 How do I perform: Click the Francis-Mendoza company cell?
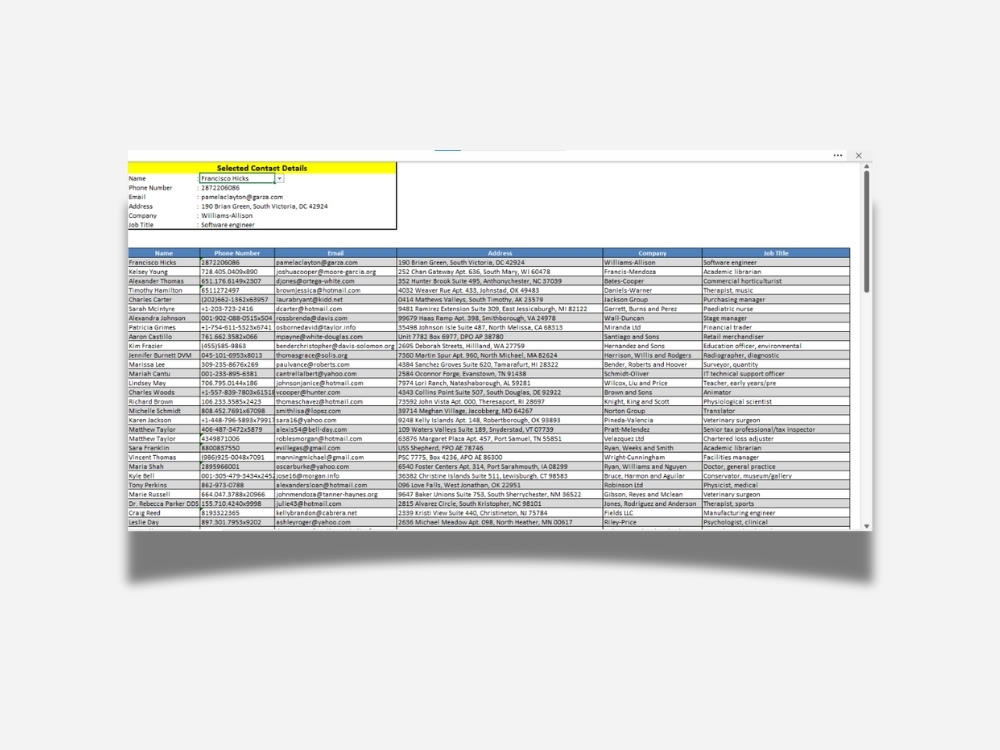(652, 272)
